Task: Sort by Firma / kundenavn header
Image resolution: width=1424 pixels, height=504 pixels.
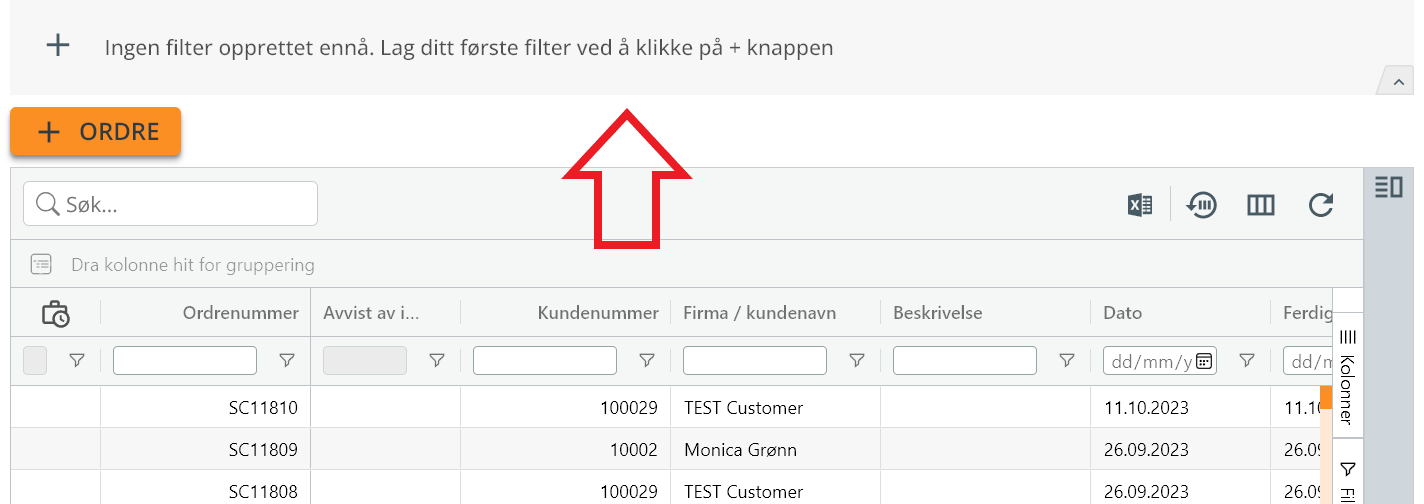Action: click(x=760, y=313)
